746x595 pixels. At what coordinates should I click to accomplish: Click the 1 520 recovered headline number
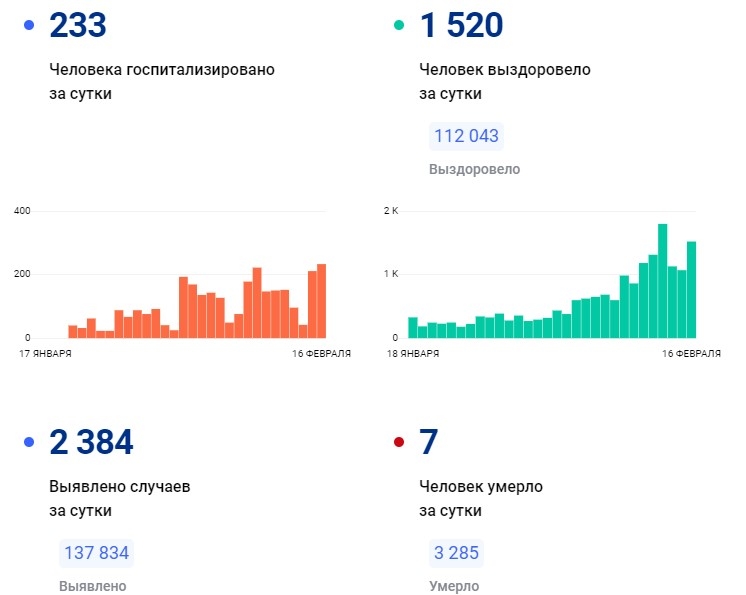click(x=461, y=26)
